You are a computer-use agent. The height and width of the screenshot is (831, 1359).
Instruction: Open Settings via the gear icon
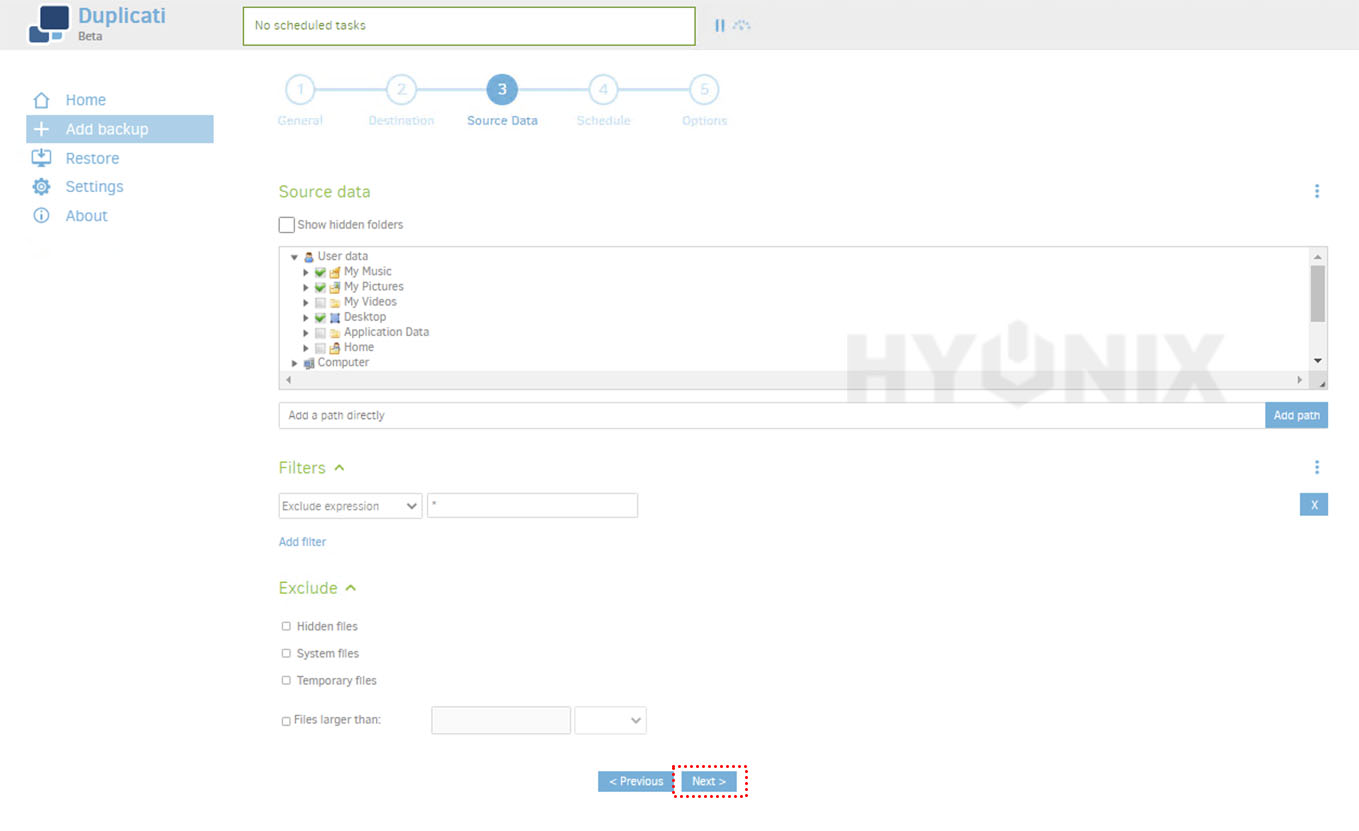pyautogui.click(x=41, y=187)
